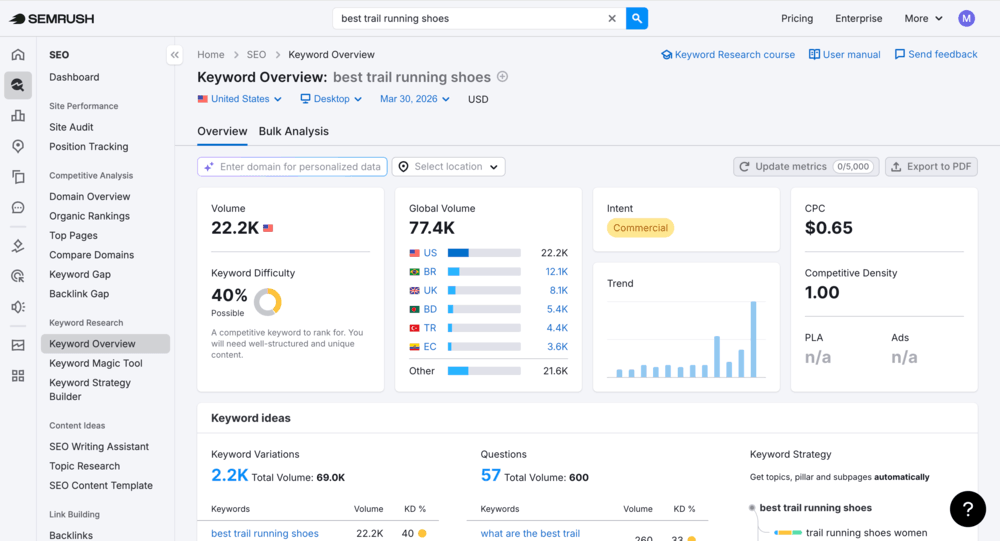The height and width of the screenshot is (541, 1000).
Task: Click the blue search magnifier button
Action: 636,19
